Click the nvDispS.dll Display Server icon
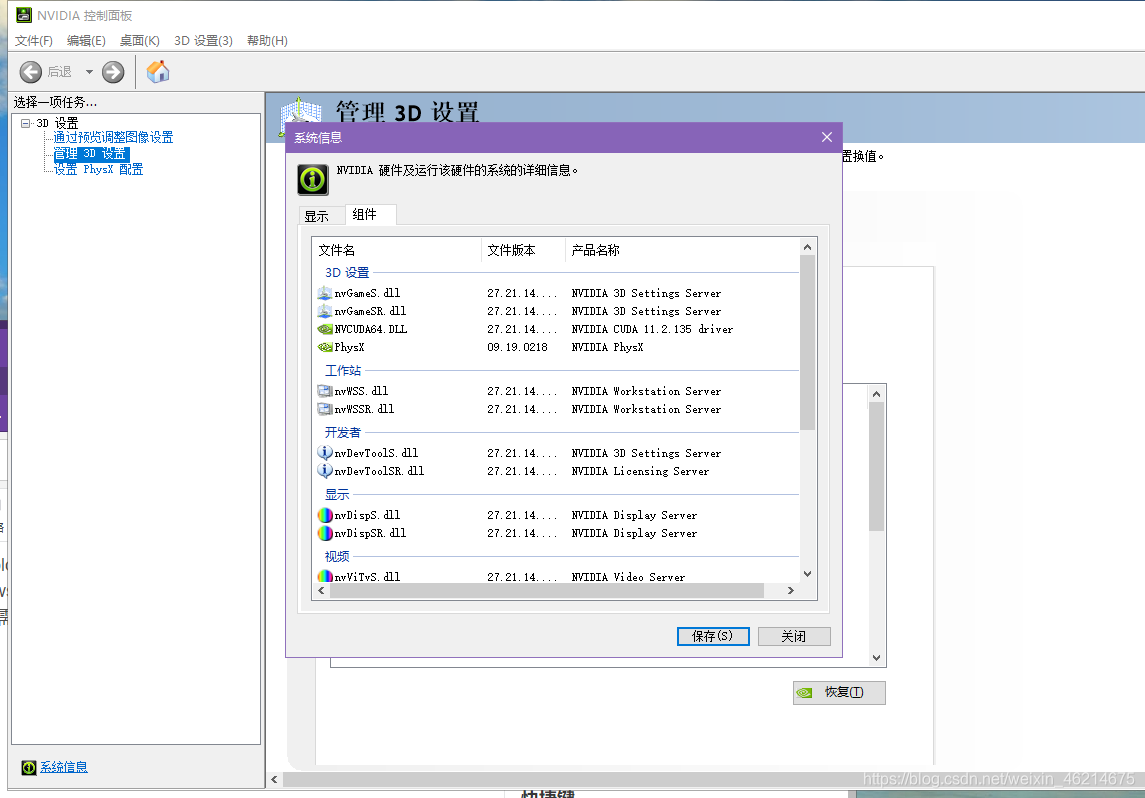Image resolution: width=1145 pixels, height=798 pixels. (326, 514)
